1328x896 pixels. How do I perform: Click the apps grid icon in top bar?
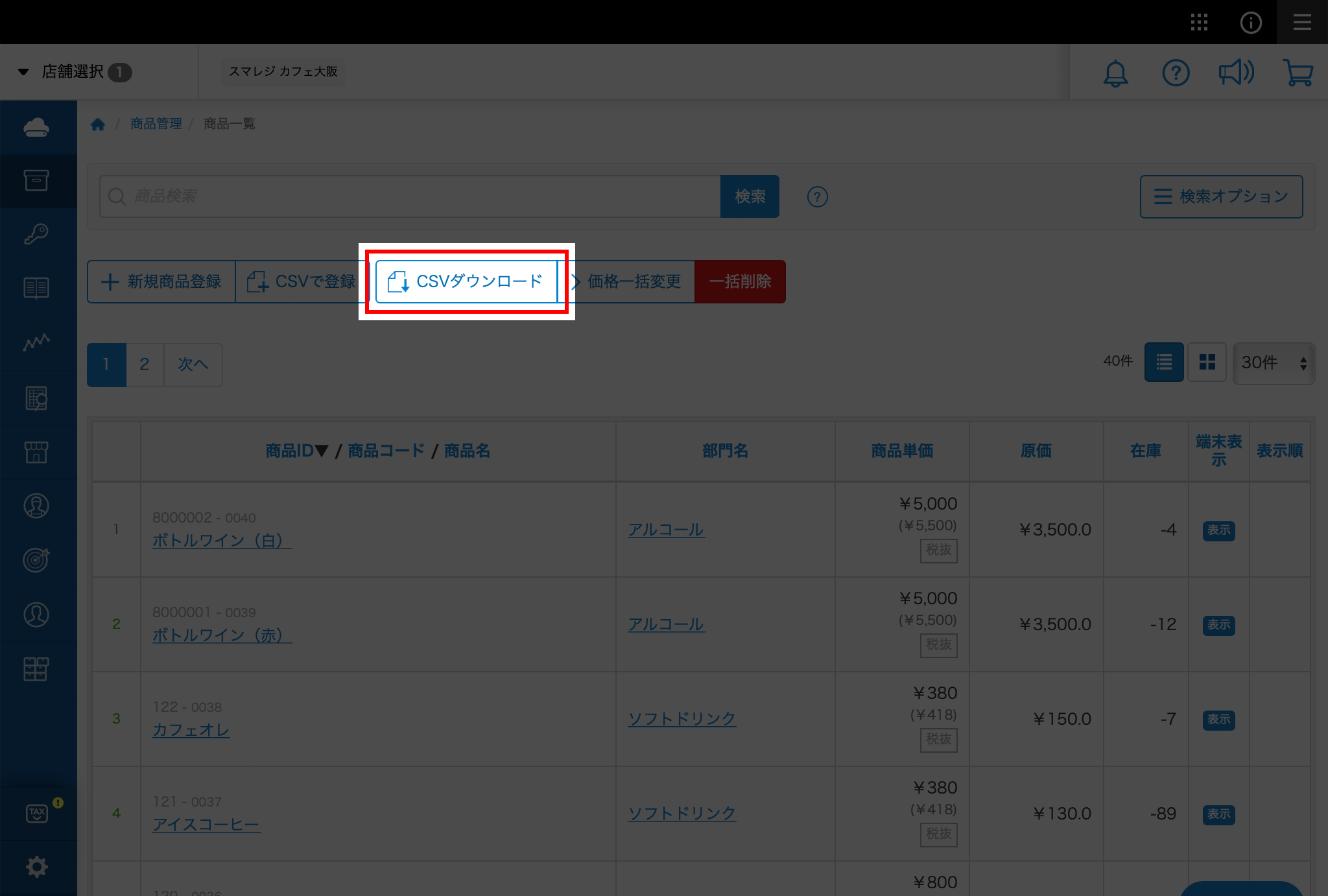coord(1199,22)
